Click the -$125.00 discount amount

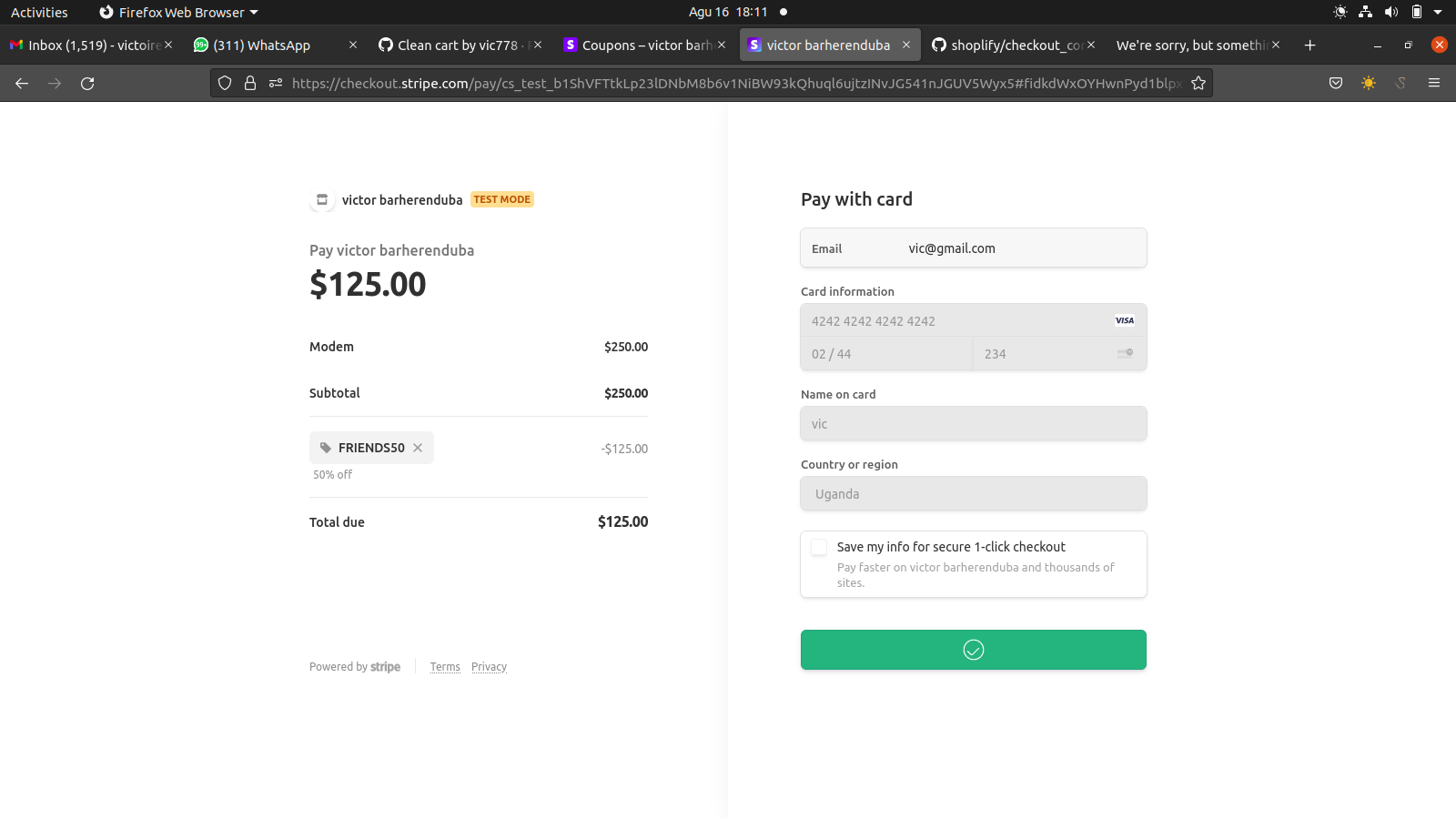624,449
